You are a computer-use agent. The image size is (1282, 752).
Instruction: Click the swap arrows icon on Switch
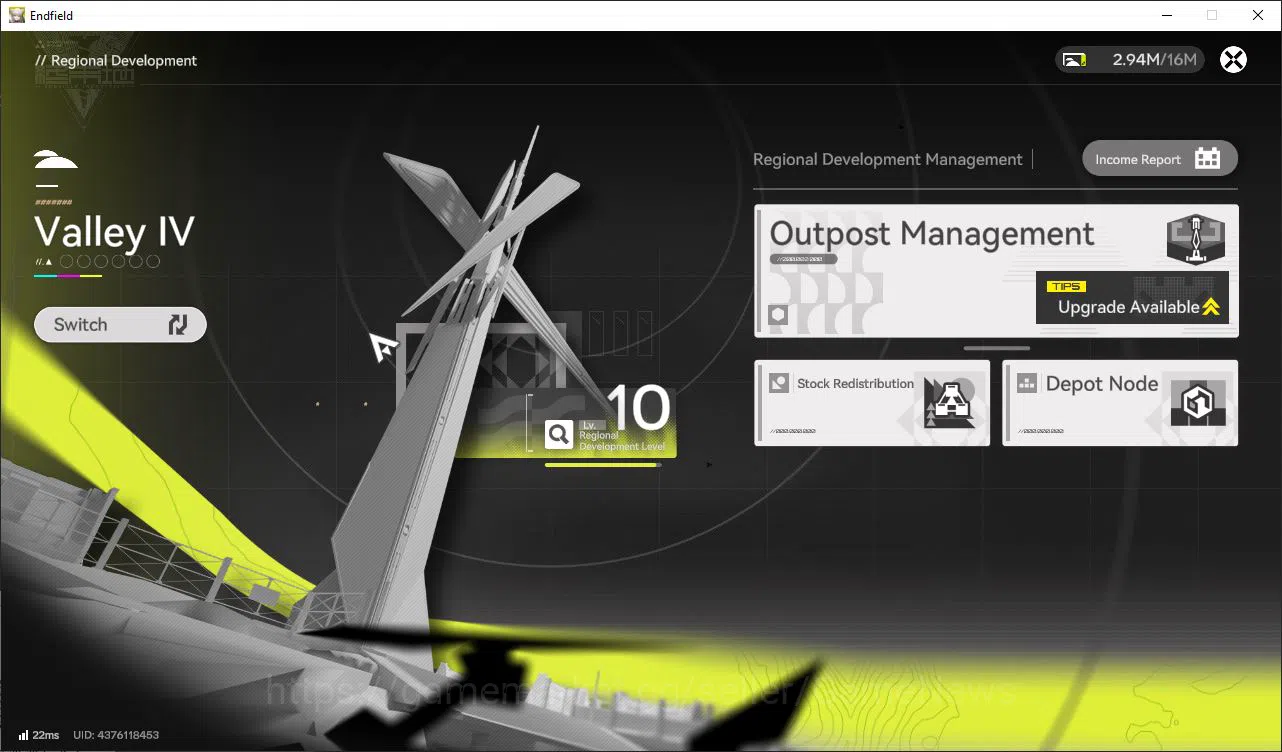[x=178, y=325]
